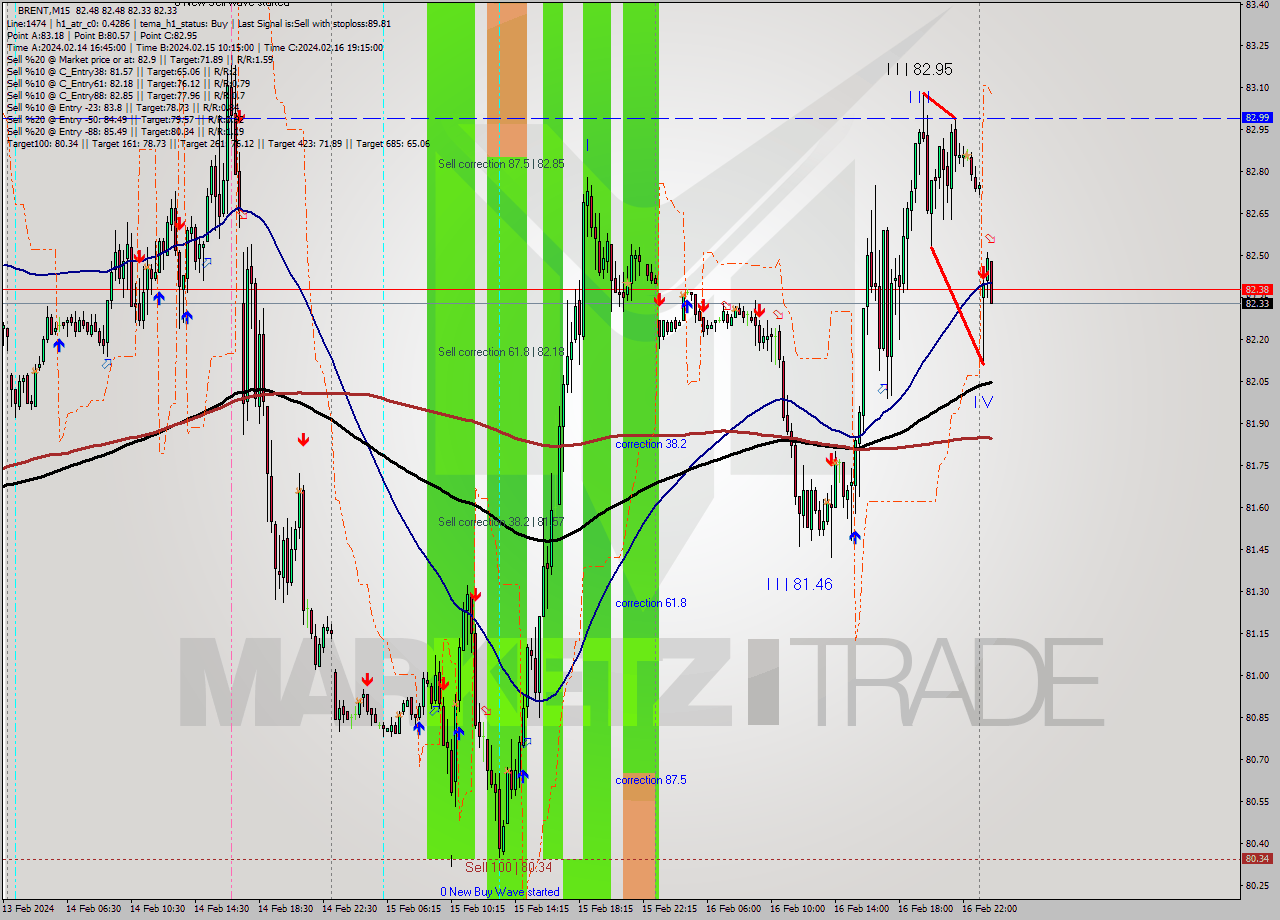Click the '15 Feb 18:15' time axis label
1280x920 pixels.
click(605, 909)
